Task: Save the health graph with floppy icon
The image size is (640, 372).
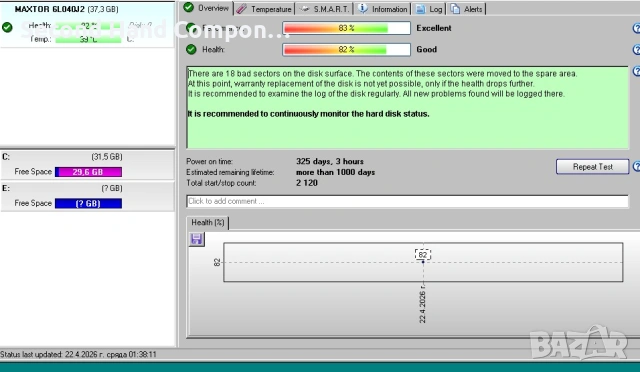Action: point(197,239)
